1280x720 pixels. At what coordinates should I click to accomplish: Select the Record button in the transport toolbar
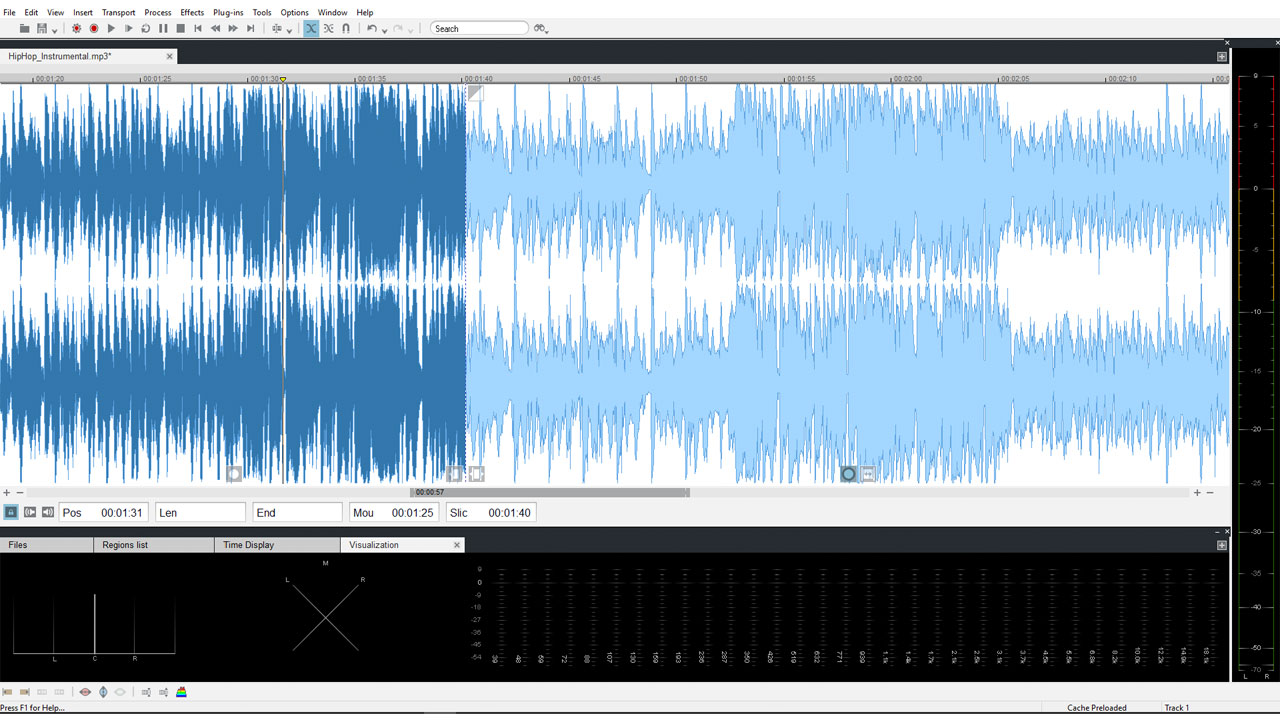click(95, 28)
